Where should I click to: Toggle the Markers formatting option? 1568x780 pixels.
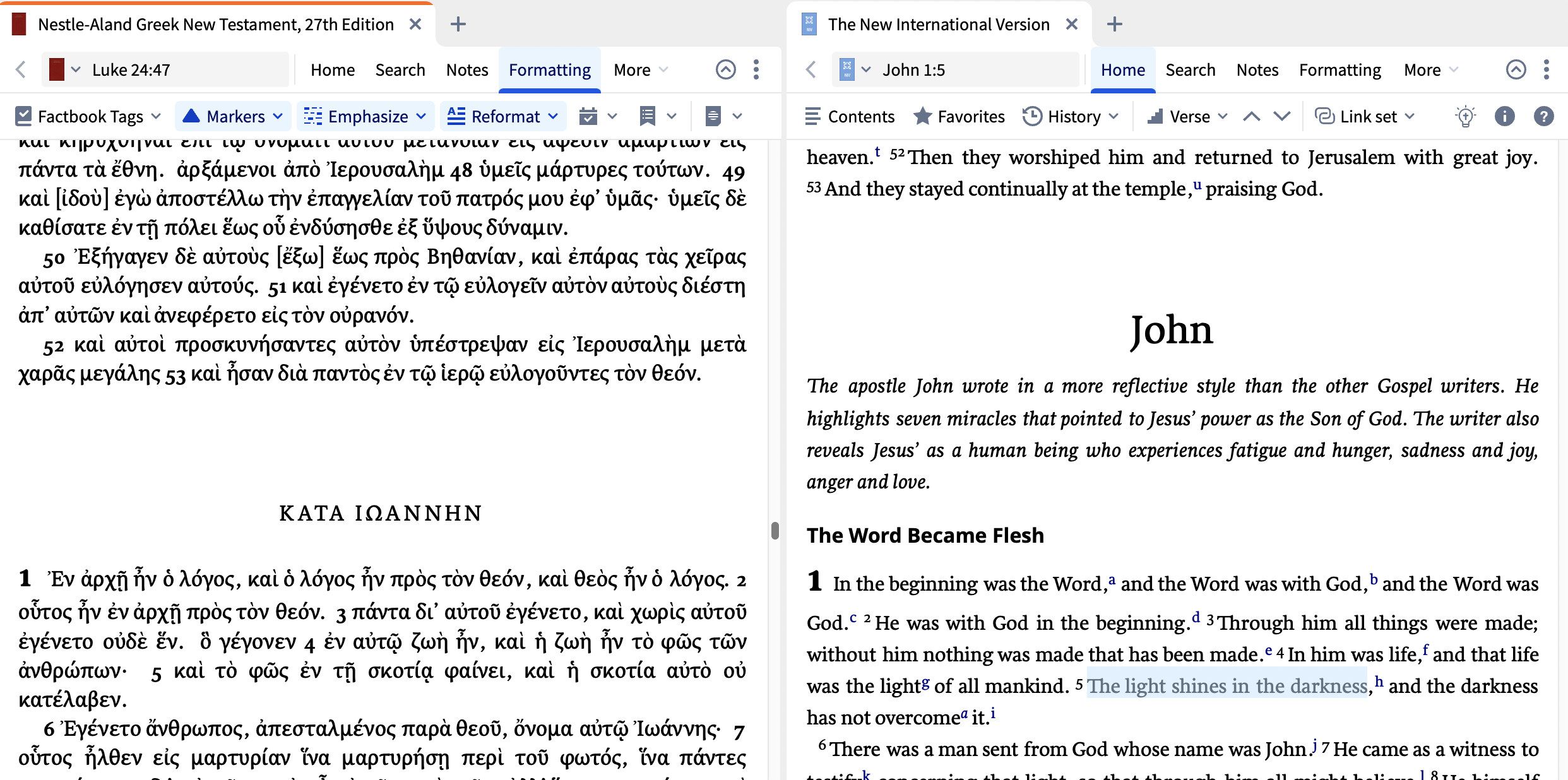(x=232, y=116)
